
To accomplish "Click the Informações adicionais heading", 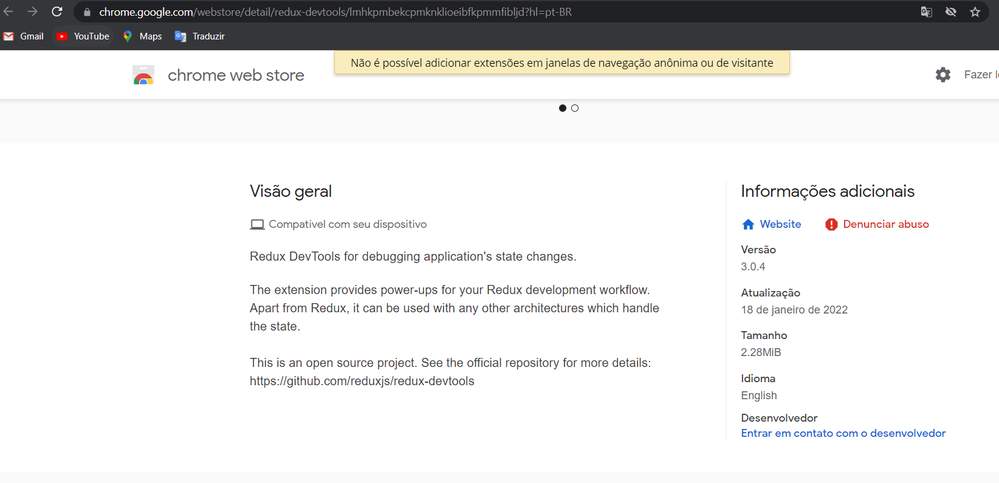I will 828,191.
